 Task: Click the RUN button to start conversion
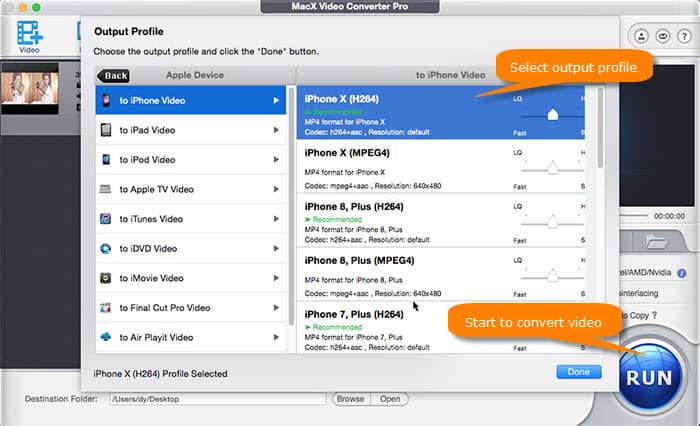click(649, 378)
